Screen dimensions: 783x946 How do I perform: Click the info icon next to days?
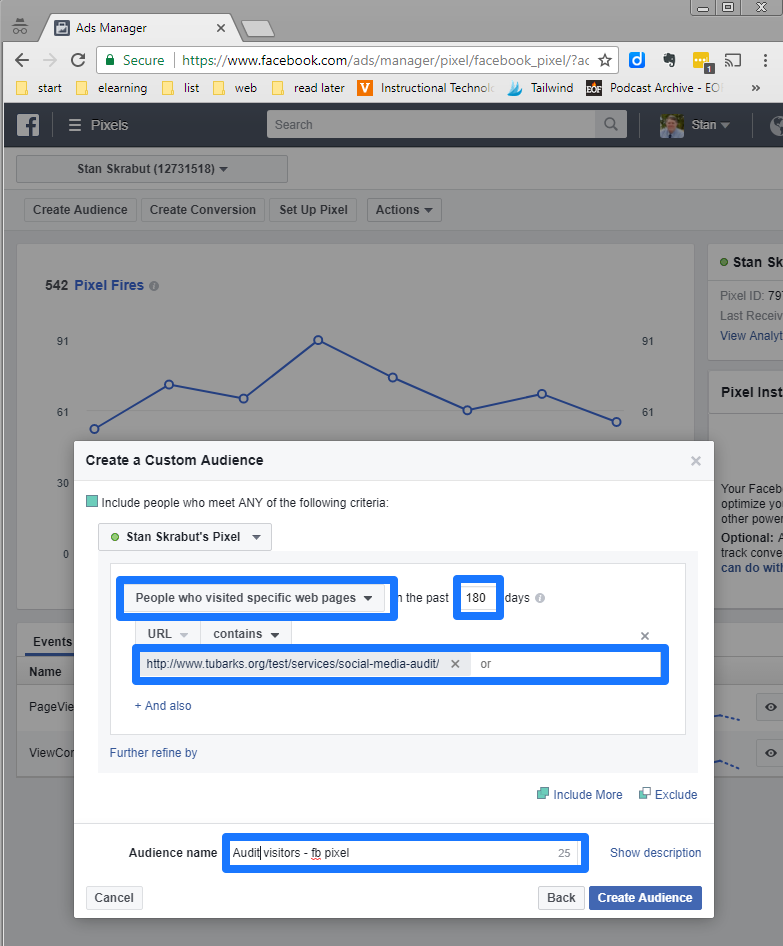click(x=540, y=599)
